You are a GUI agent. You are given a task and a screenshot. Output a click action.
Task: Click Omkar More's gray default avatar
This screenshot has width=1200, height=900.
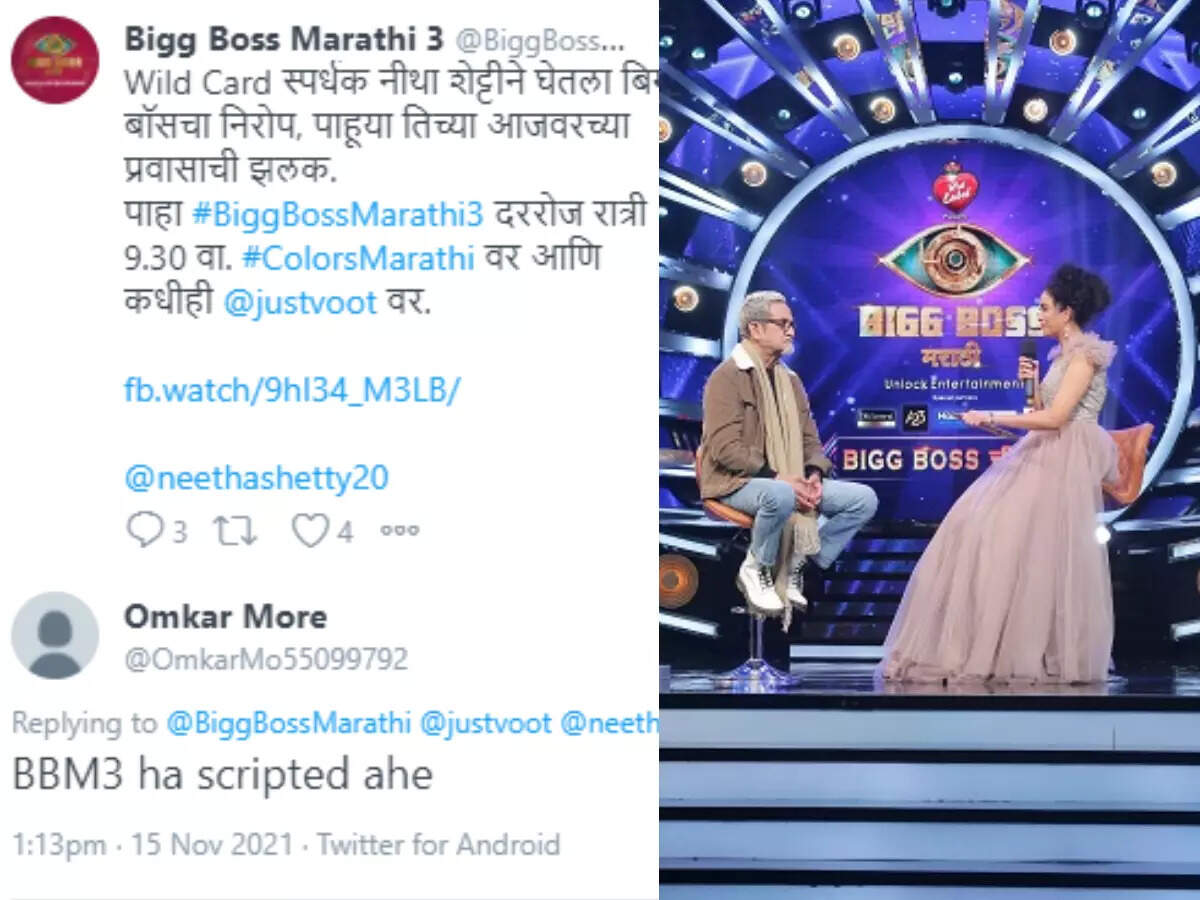[55, 635]
